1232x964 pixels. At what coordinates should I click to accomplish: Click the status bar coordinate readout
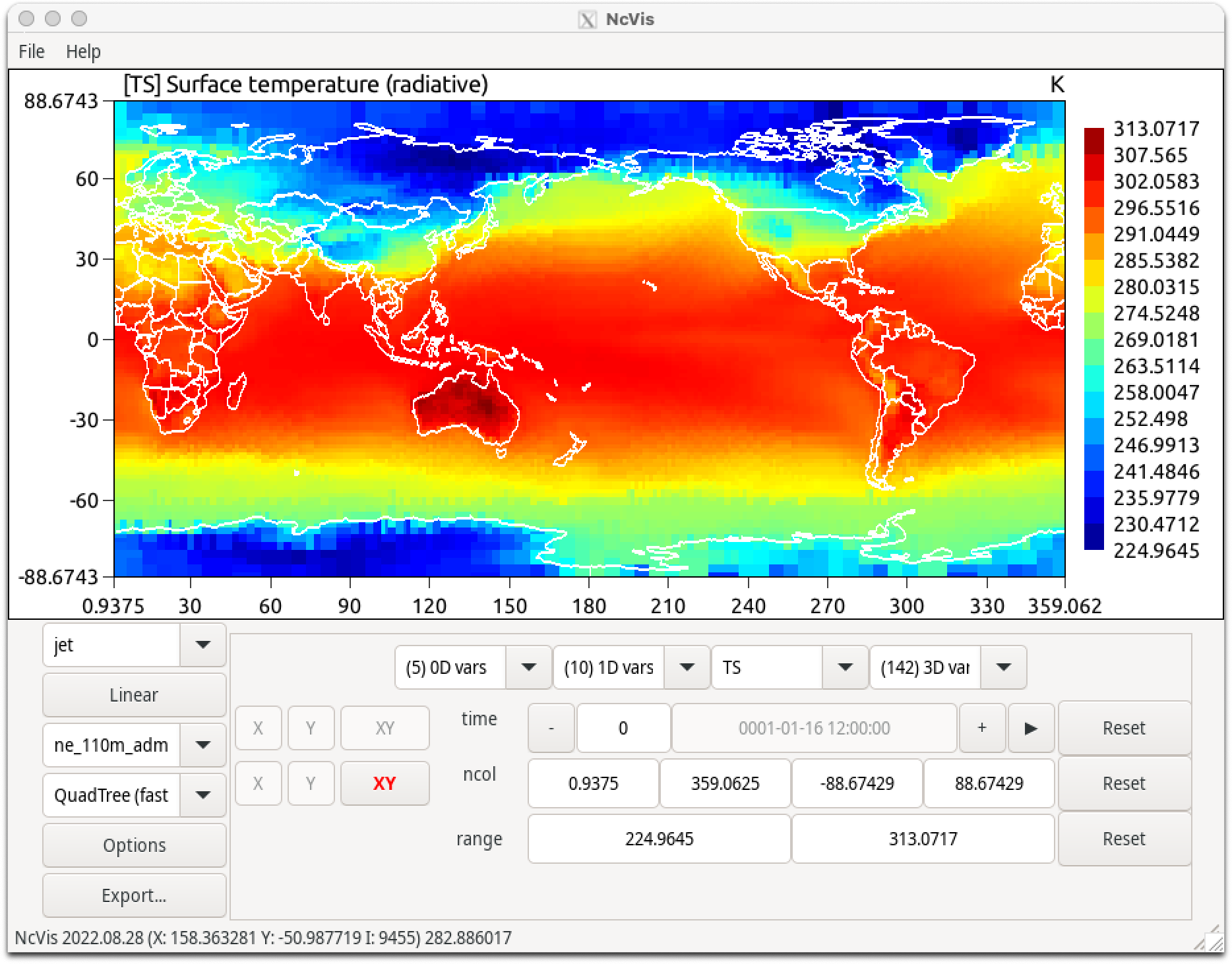[264, 938]
